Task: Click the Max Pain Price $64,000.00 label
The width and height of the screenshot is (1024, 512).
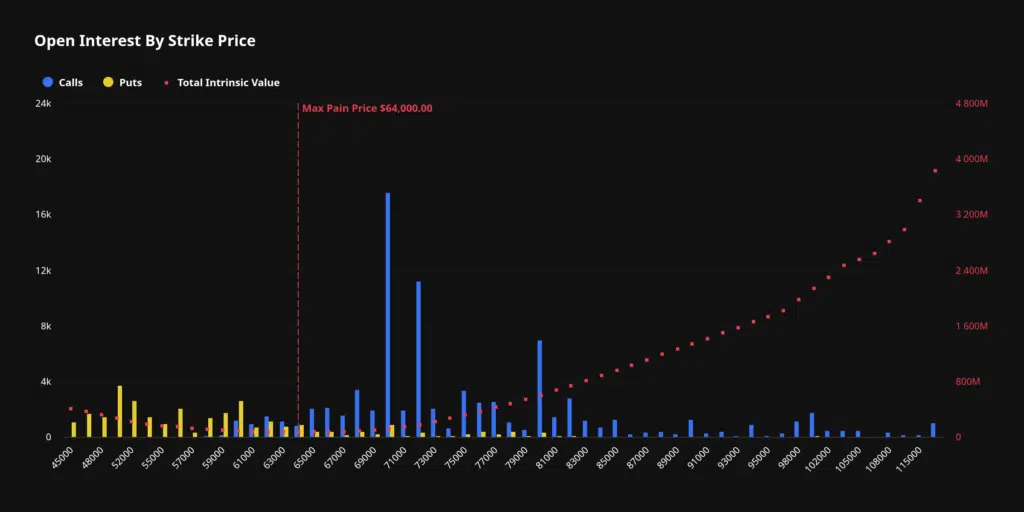Action: coord(367,108)
